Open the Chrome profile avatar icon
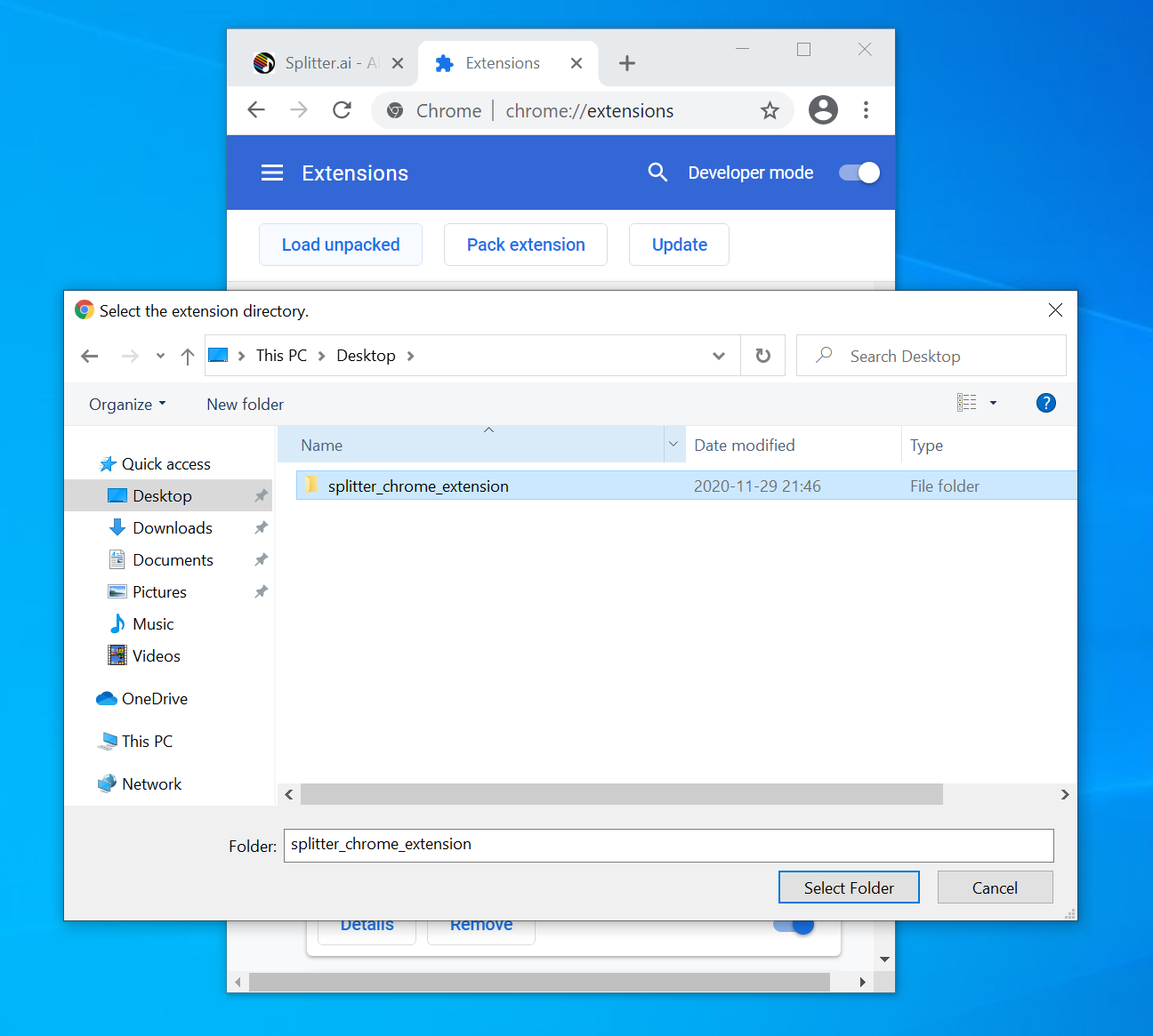The image size is (1153, 1036). [x=823, y=110]
